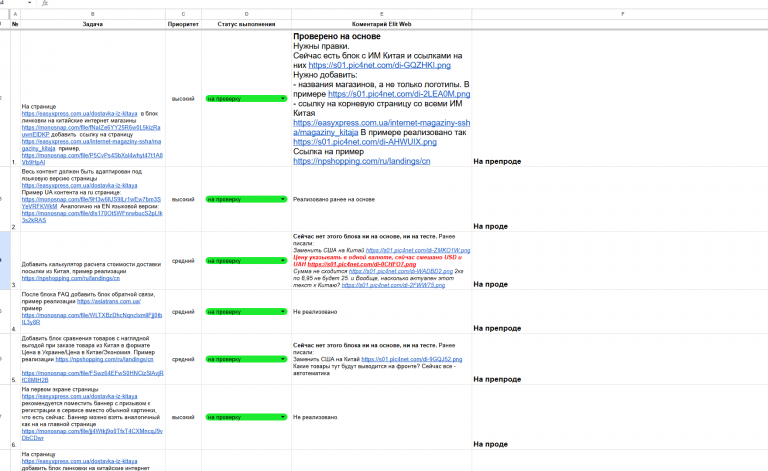This screenshot has height=471, width=768.
Task: Open pic4net di-ZMKO1W.png link in task 3 comment
Action: click(418, 250)
